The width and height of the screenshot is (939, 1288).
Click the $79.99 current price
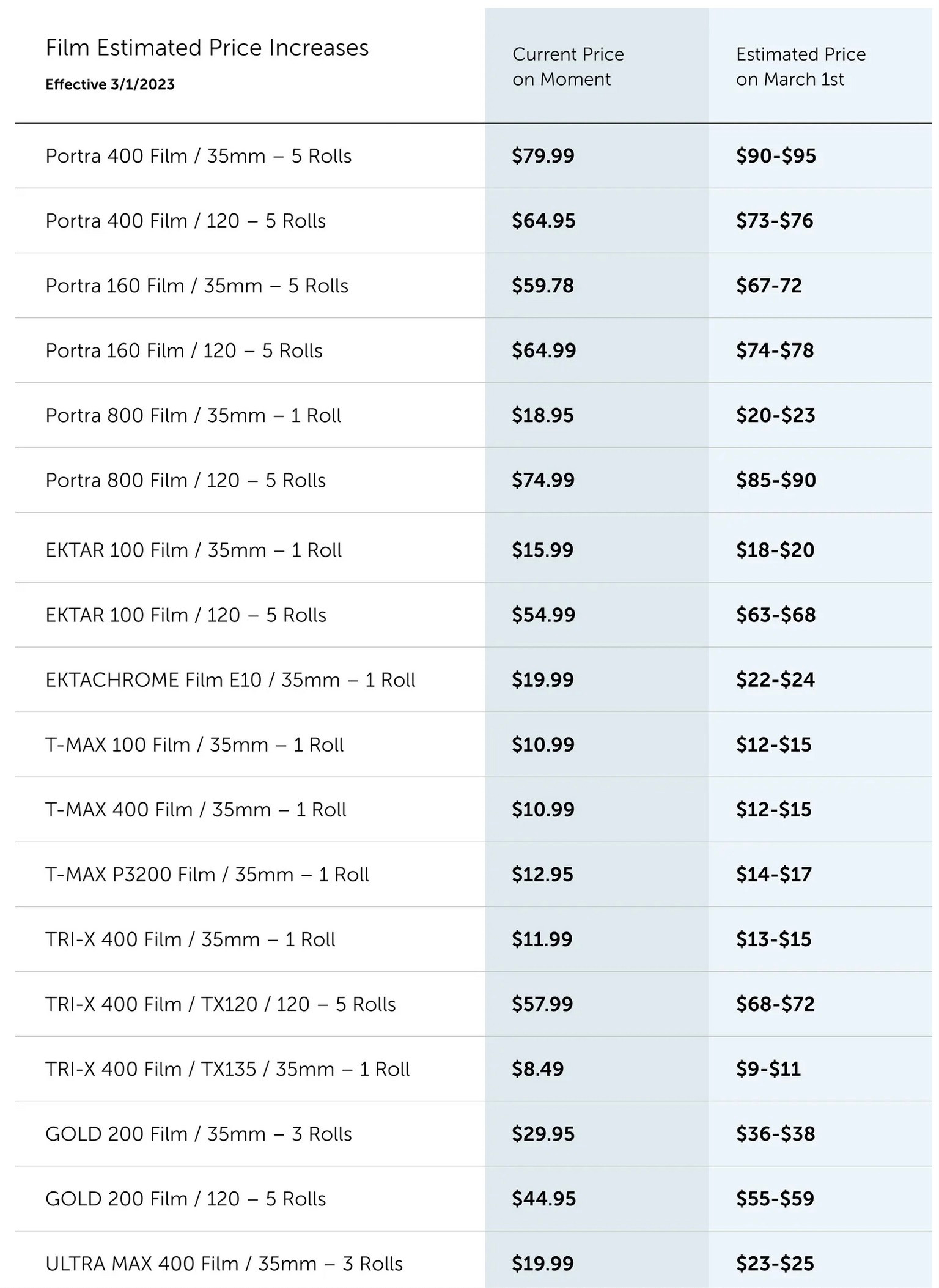543,156
